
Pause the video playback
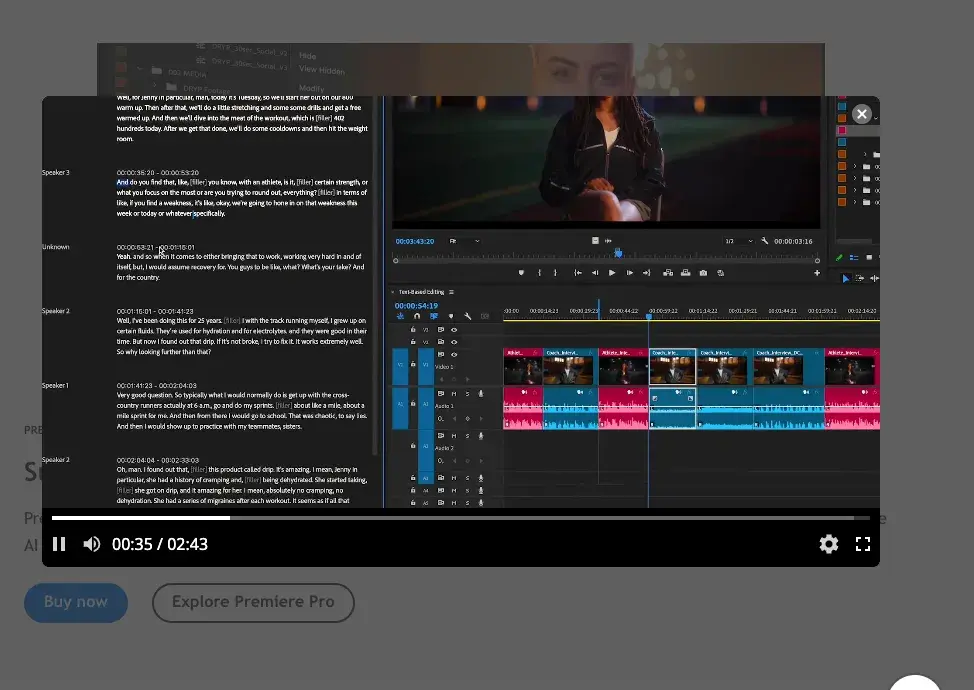[59, 544]
